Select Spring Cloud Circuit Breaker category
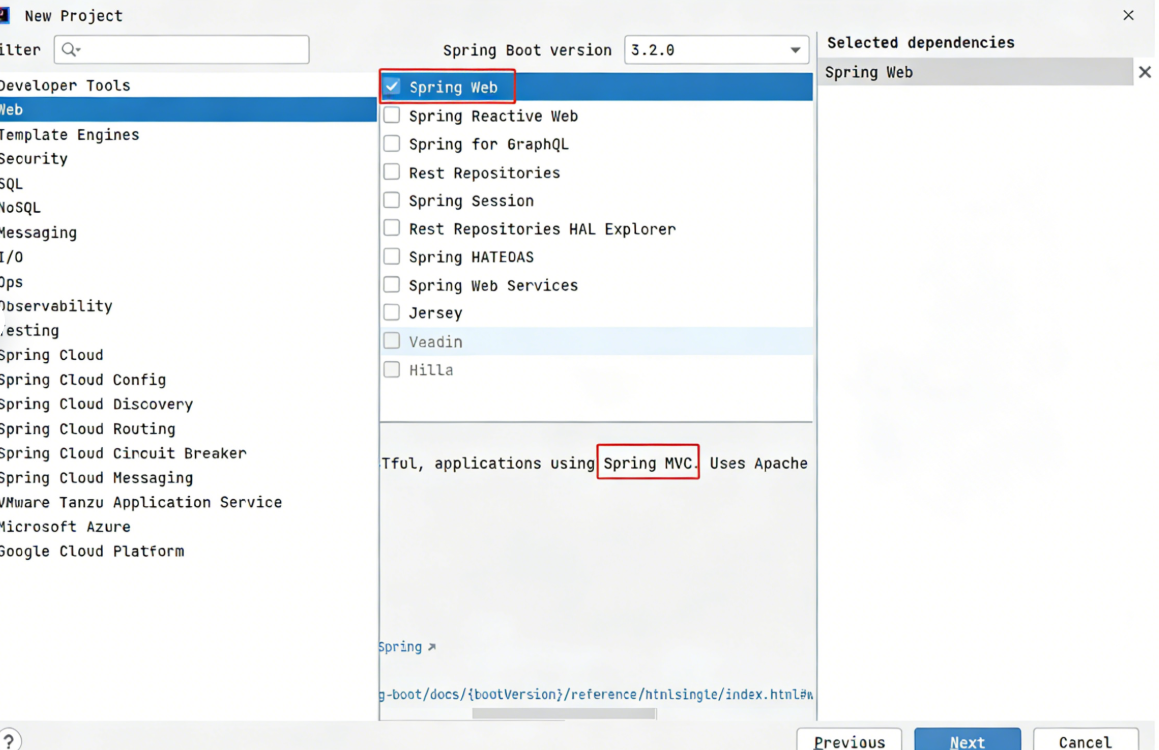Viewport: 1159px width, 750px height. (188, 453)
